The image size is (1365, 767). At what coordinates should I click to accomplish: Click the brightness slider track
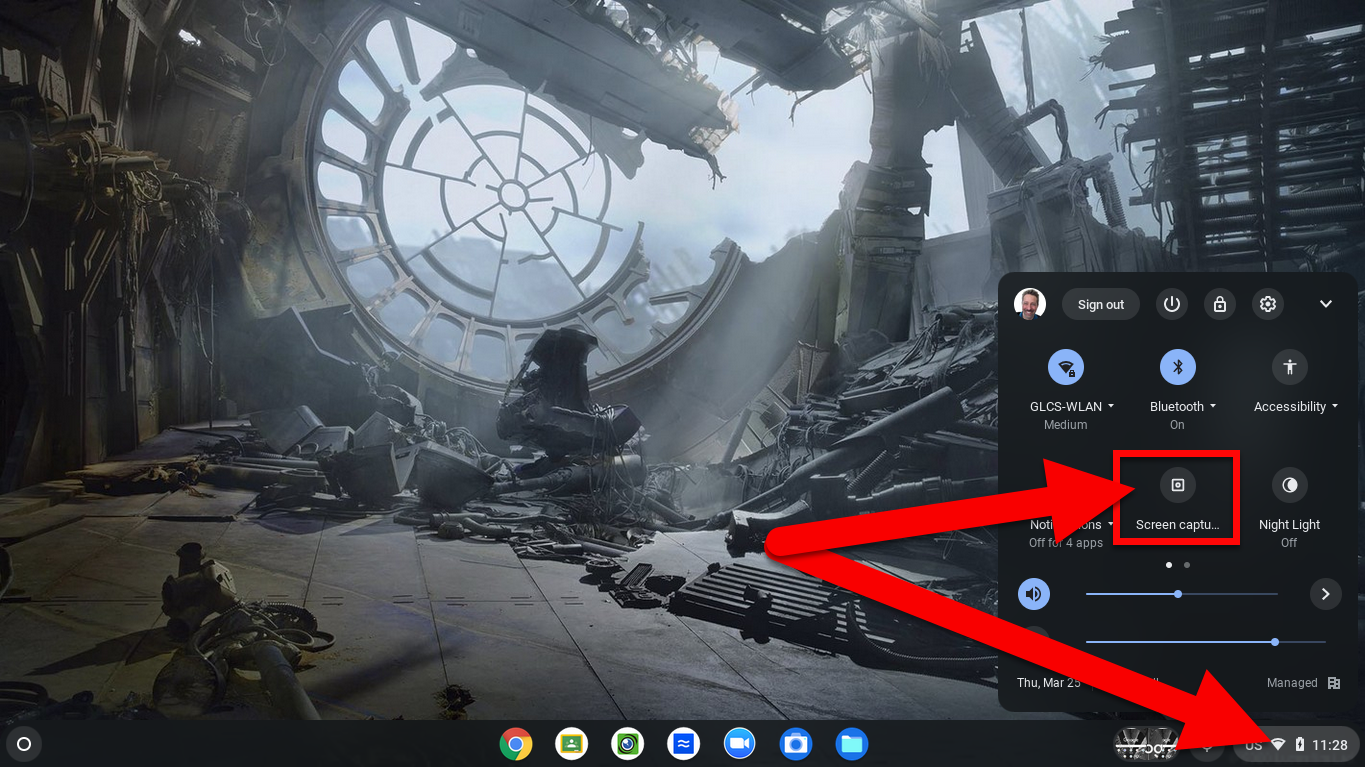[x=1206, y=642]
